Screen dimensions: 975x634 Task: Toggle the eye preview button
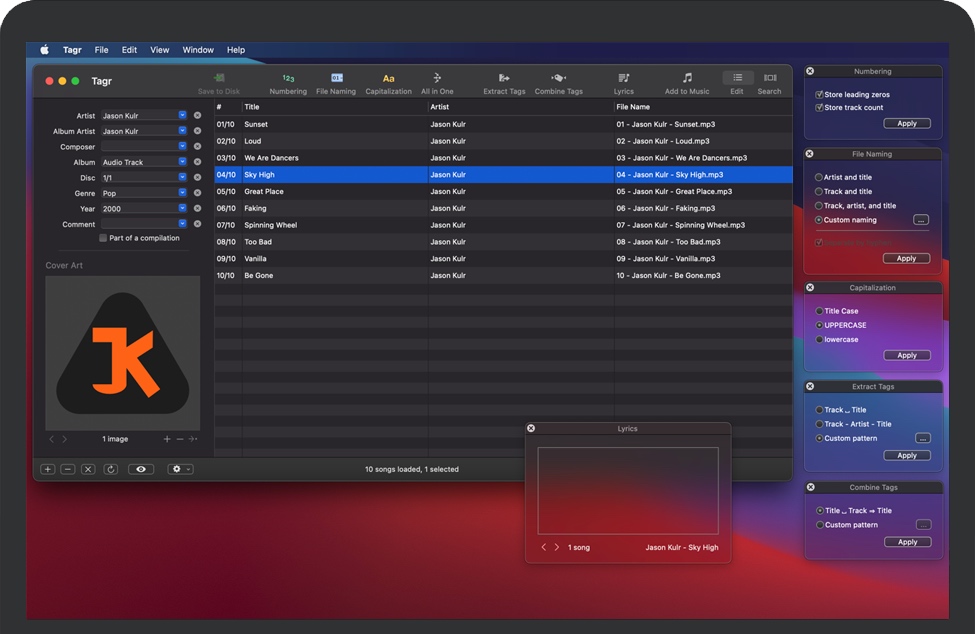point(140,469)
